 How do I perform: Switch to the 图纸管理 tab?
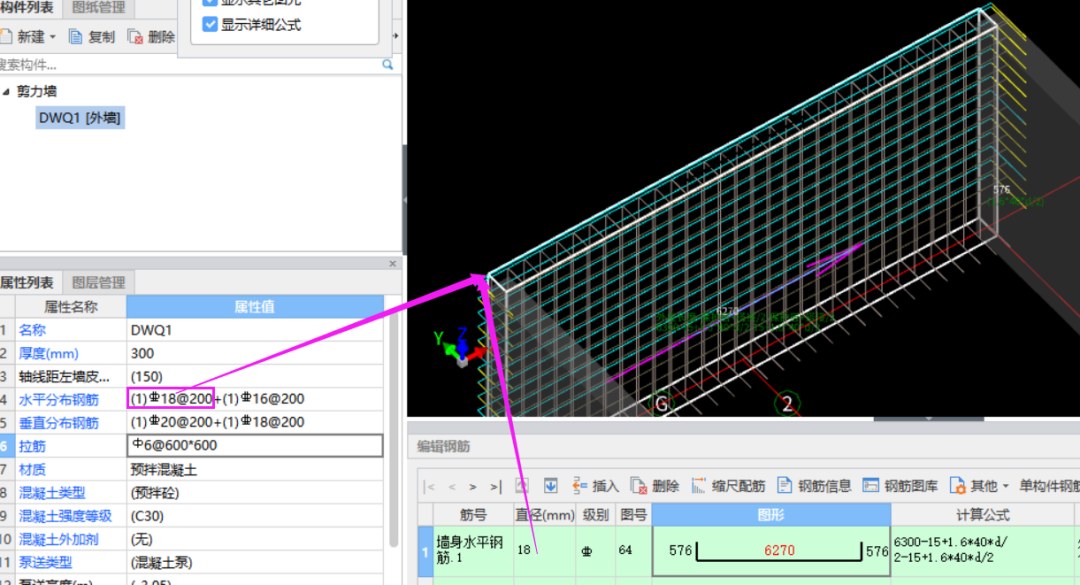point(99,8)
